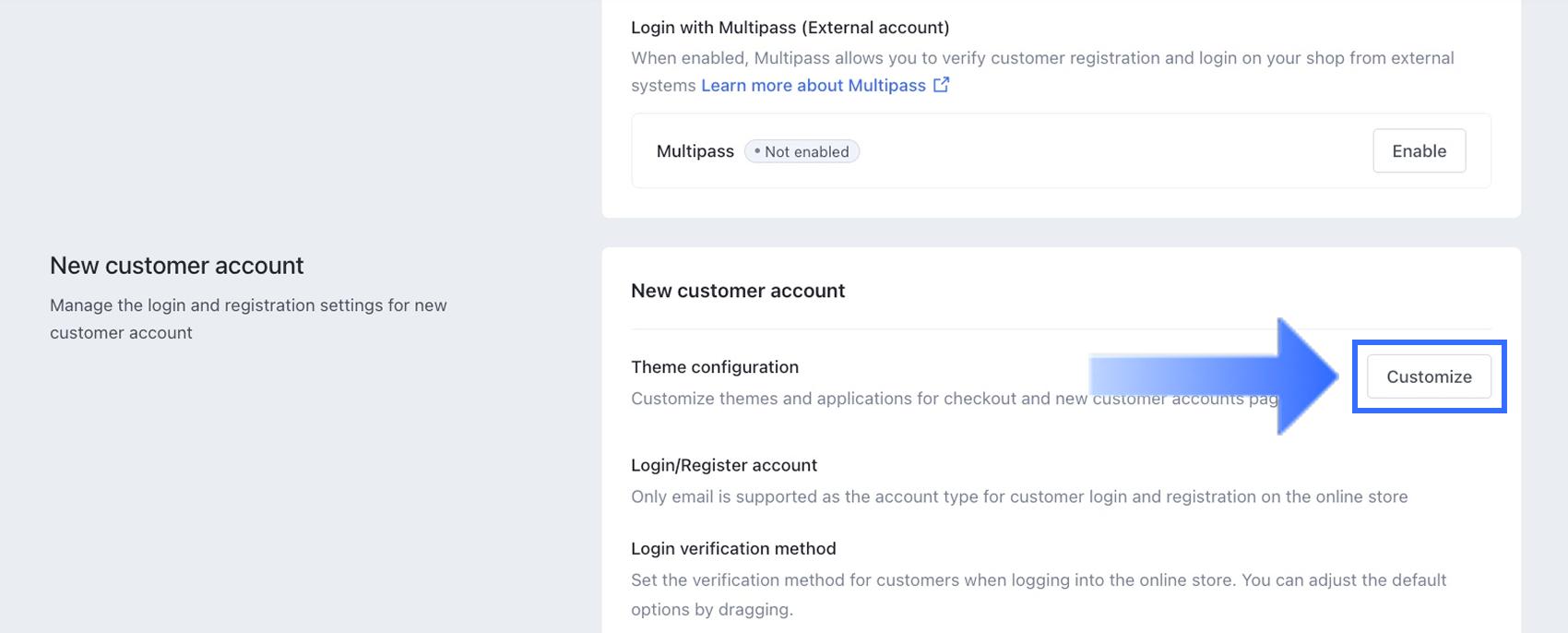This screenshot has height=633, width=1568.
Task: Select the Login/Register account label
Action: coord(724,465)
